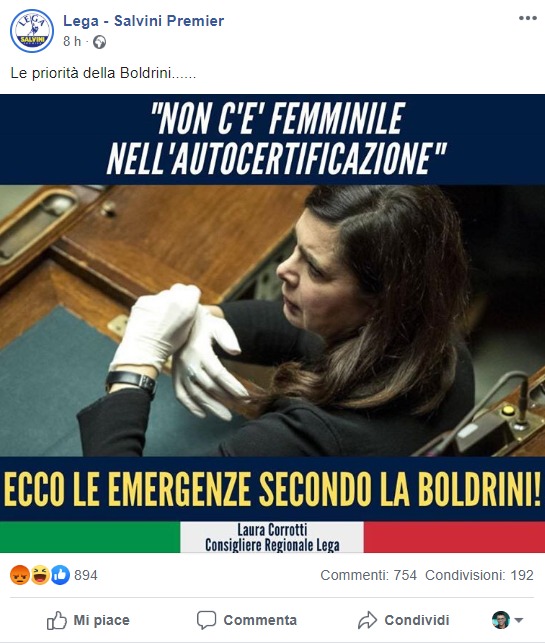Click the small user avatar to switch identity

coord(501,620)
